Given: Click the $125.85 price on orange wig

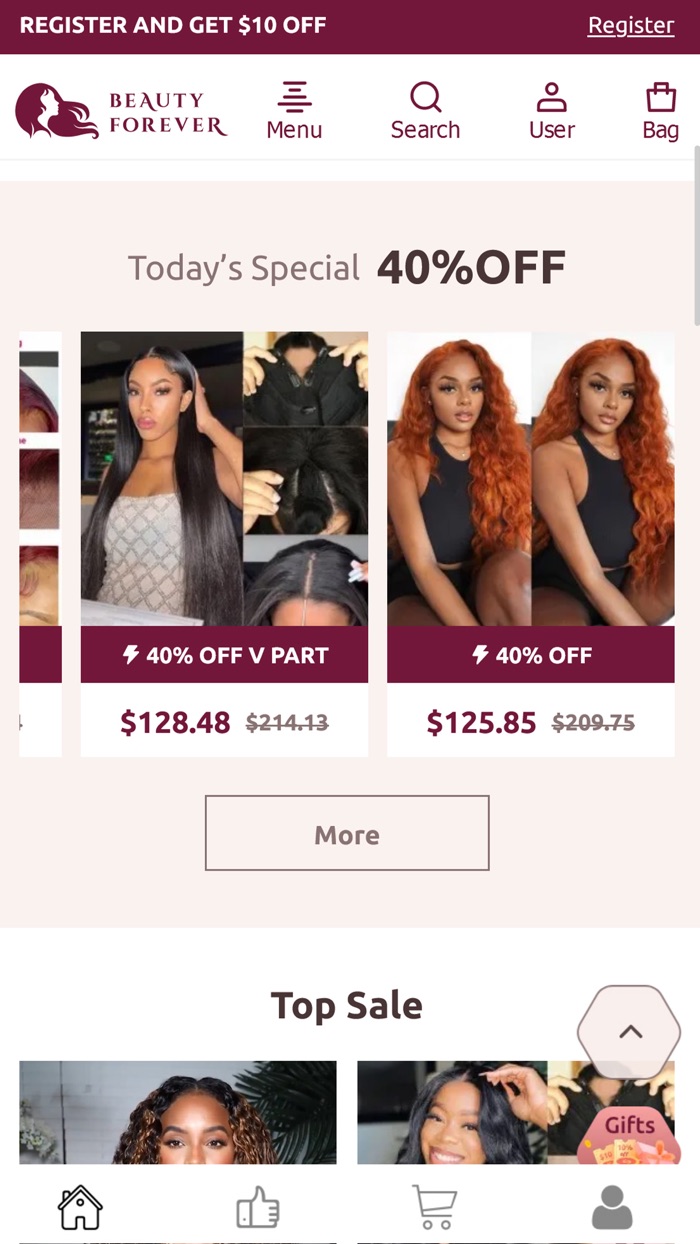Looking at the screenshot, I should [x=481, y=722].
